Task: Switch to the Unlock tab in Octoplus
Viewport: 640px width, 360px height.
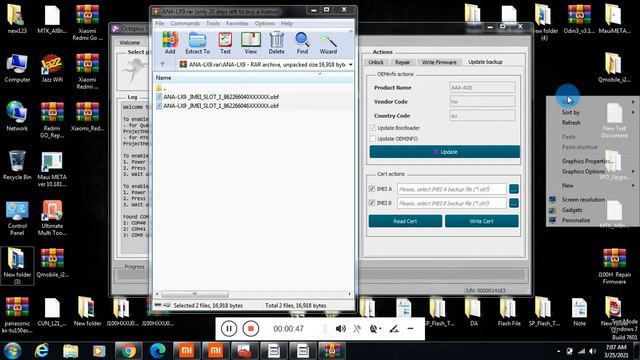Action: click(376, 62)
